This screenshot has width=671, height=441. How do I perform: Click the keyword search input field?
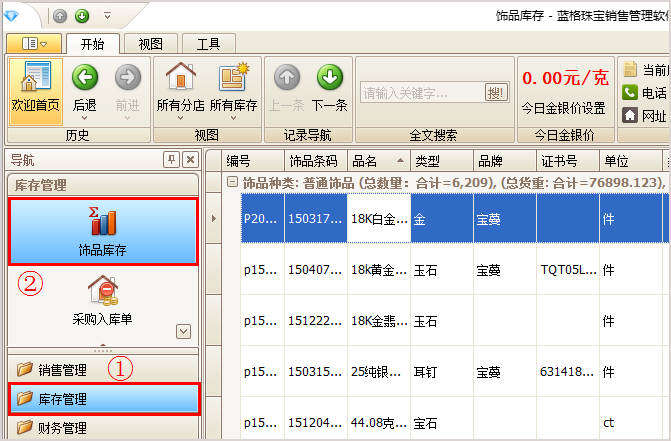(x=420, y=93)
